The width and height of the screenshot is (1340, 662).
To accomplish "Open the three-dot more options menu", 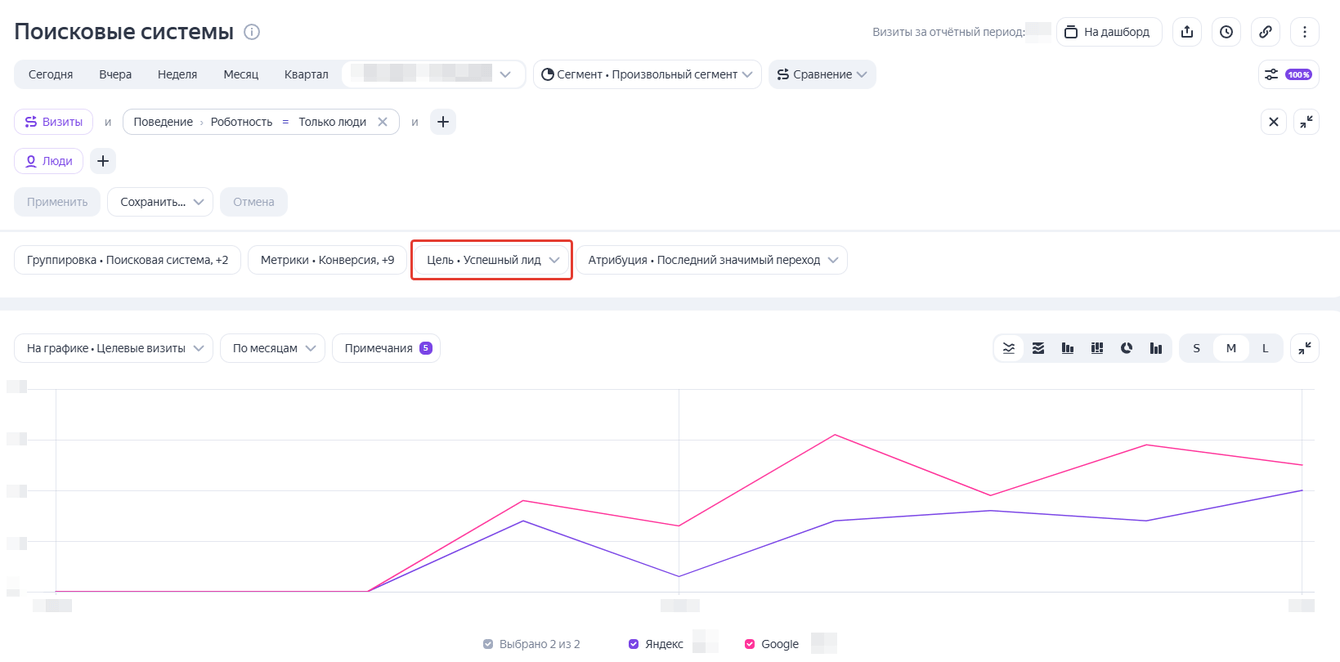I will pyautogui.click(x=1304, y=32).
